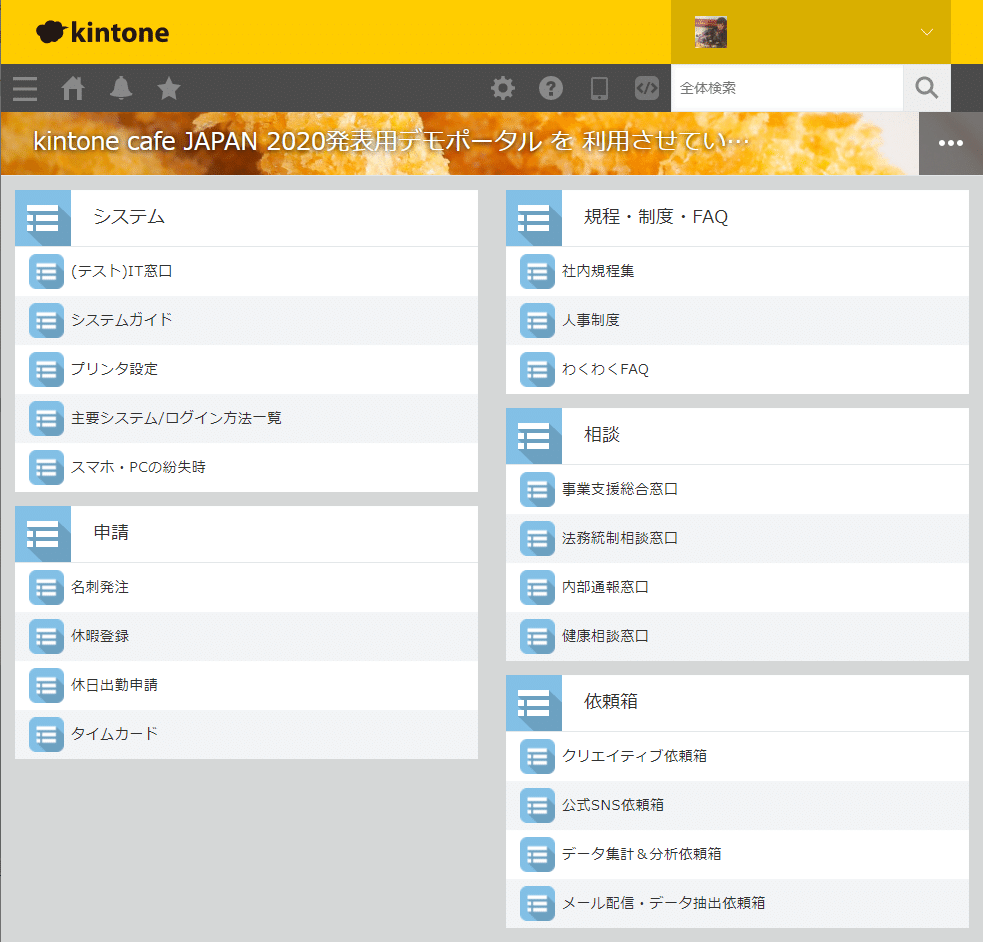This screenshot has width=983, height=942.
Task: Open the タイムカード app link
Action: click(x=114, y=733)
